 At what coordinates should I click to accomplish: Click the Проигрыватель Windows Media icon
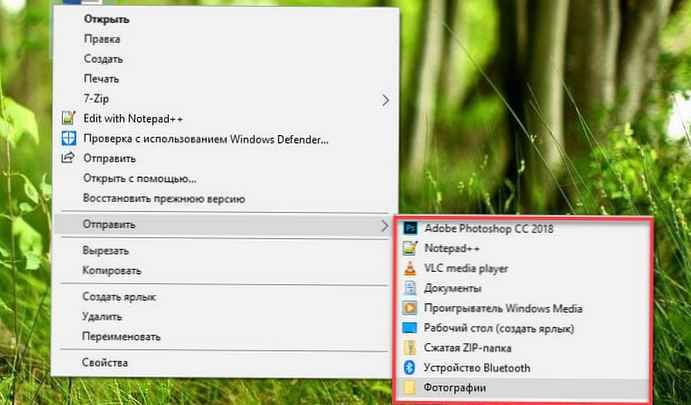pyautogui.click(x=410, y=308)
